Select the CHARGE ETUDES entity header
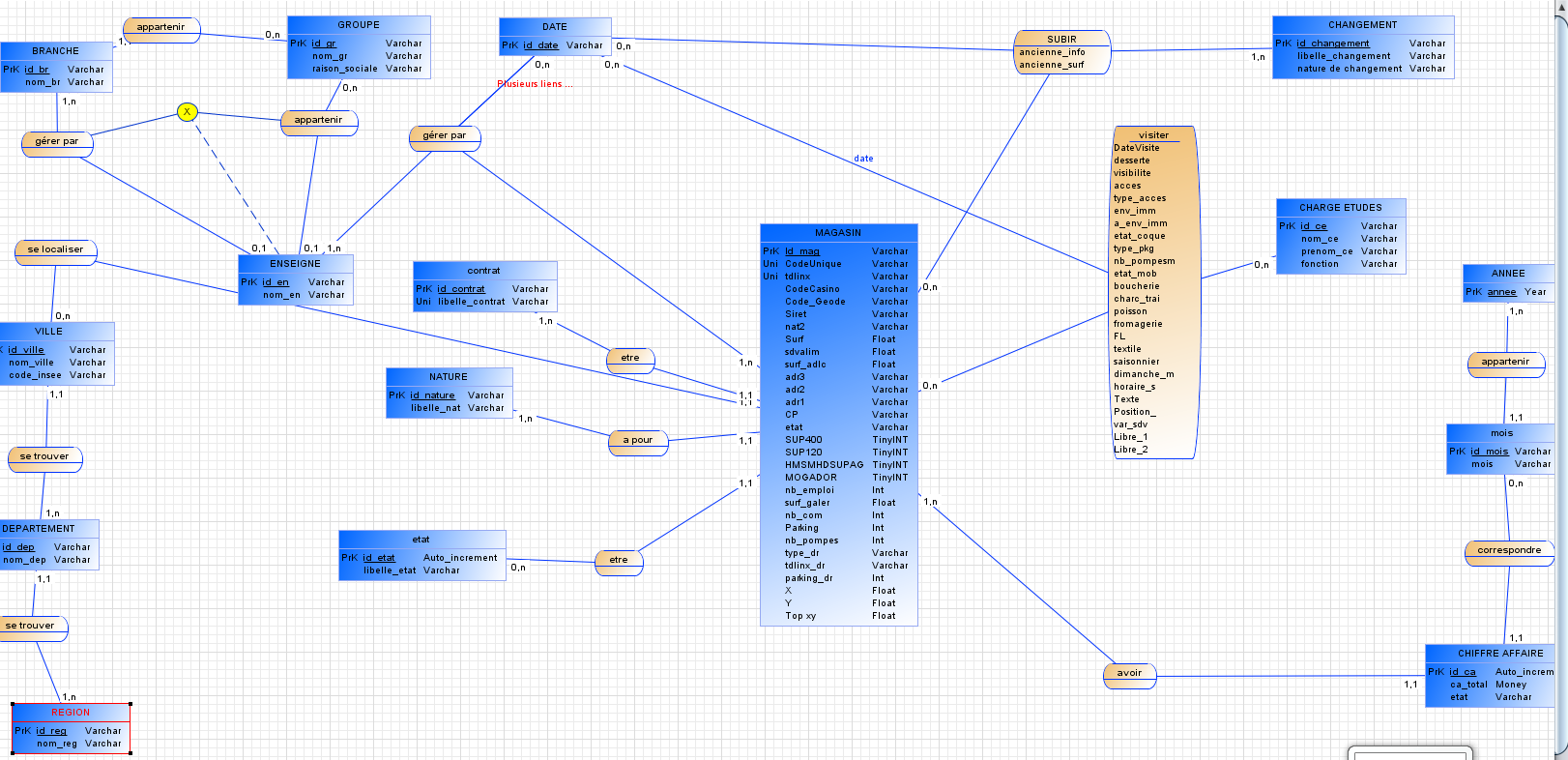The image size is (1568, 760). [1341, 208]
